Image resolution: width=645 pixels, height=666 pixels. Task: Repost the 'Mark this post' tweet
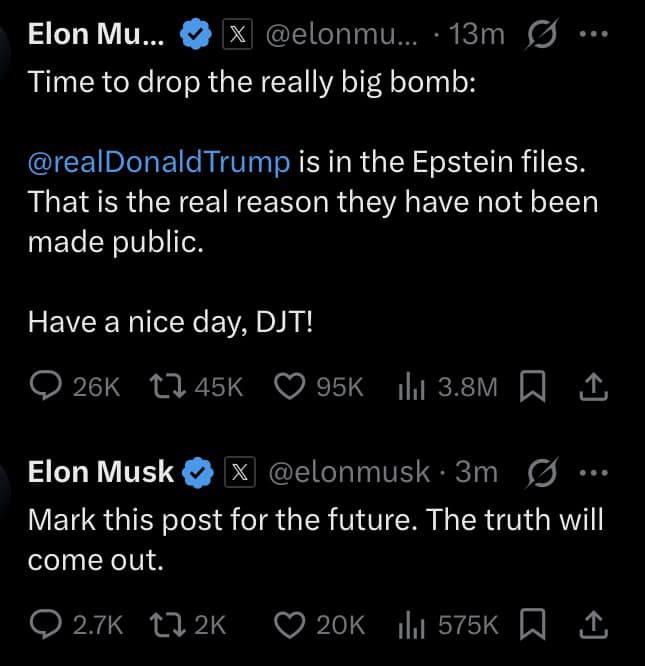[x=164, y=624]
